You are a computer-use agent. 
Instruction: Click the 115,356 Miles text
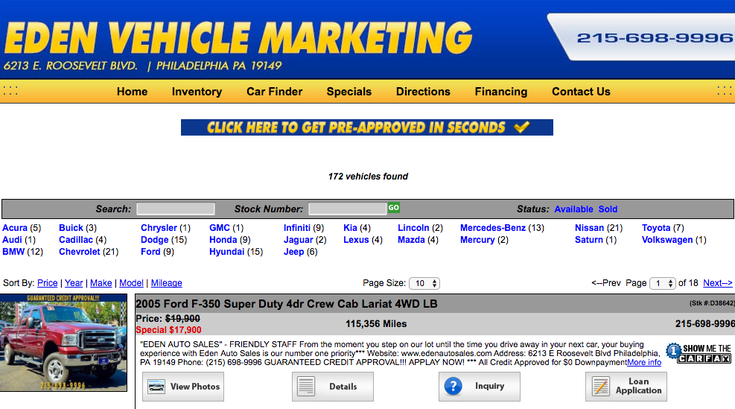(376, 324)
